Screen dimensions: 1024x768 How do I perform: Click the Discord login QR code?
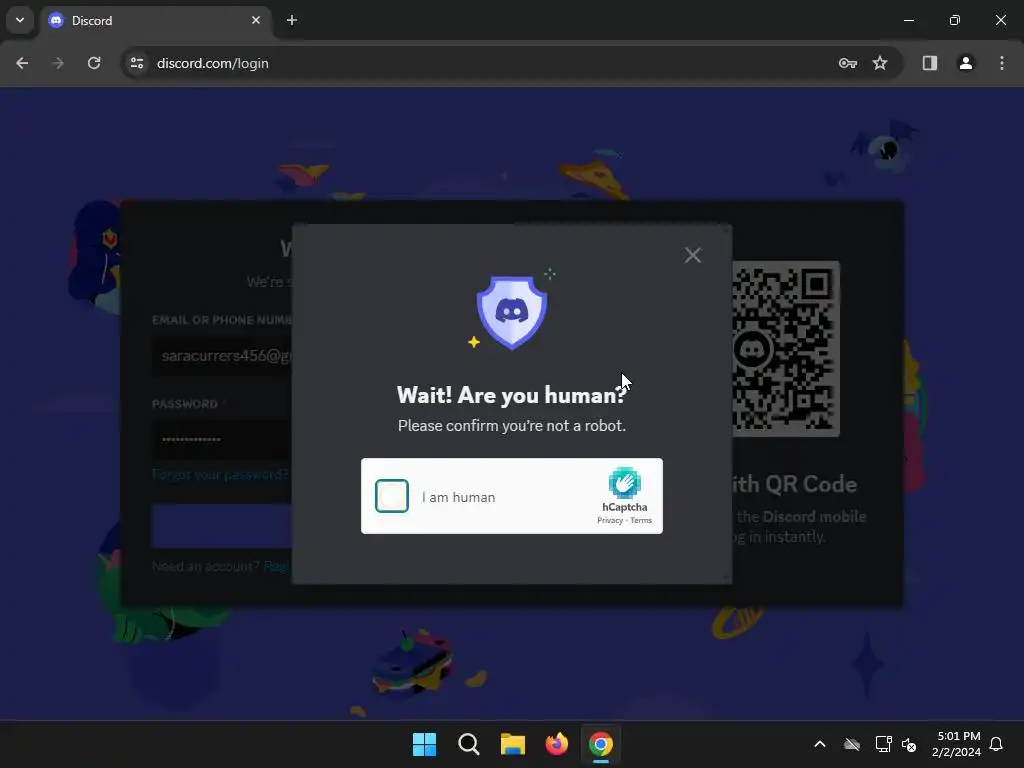[786, 349]
